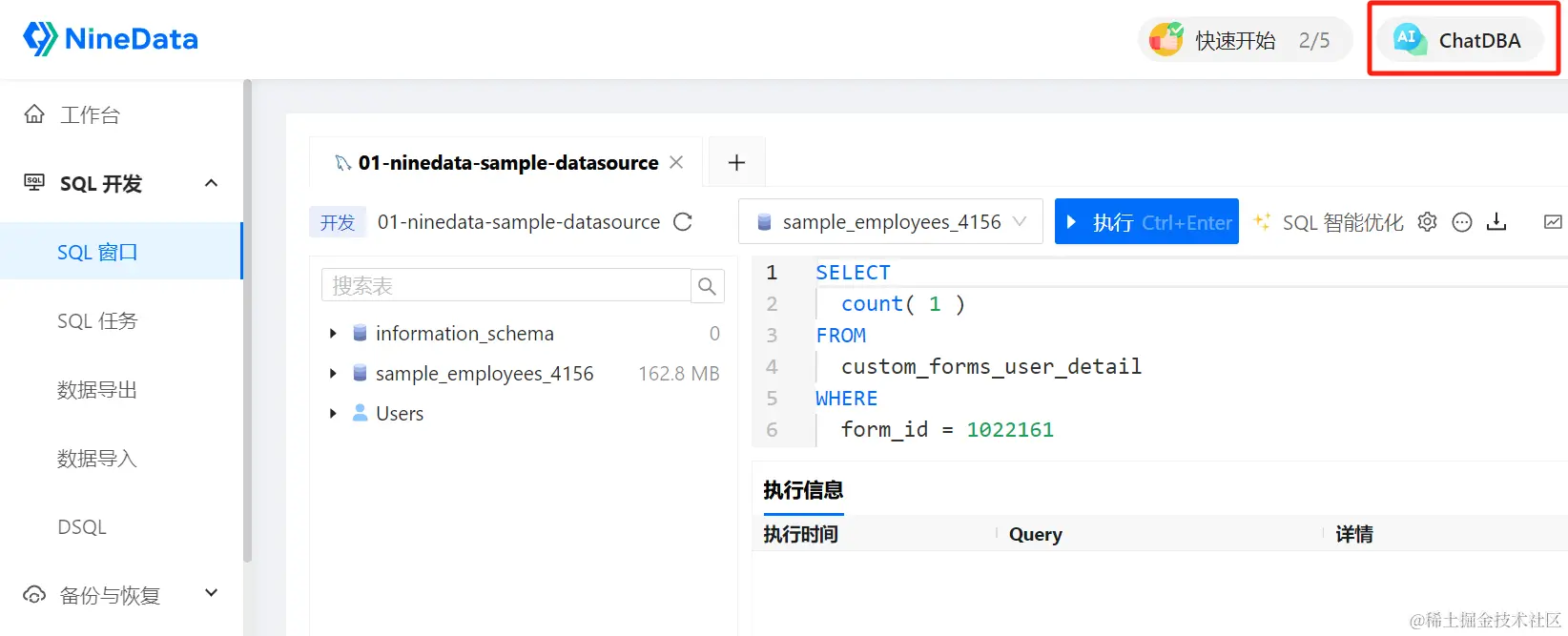The width and height of the screenshot is (1568, 636).
Task: Click the search magnifier icon for tables
Action: (x=707, y=286)
